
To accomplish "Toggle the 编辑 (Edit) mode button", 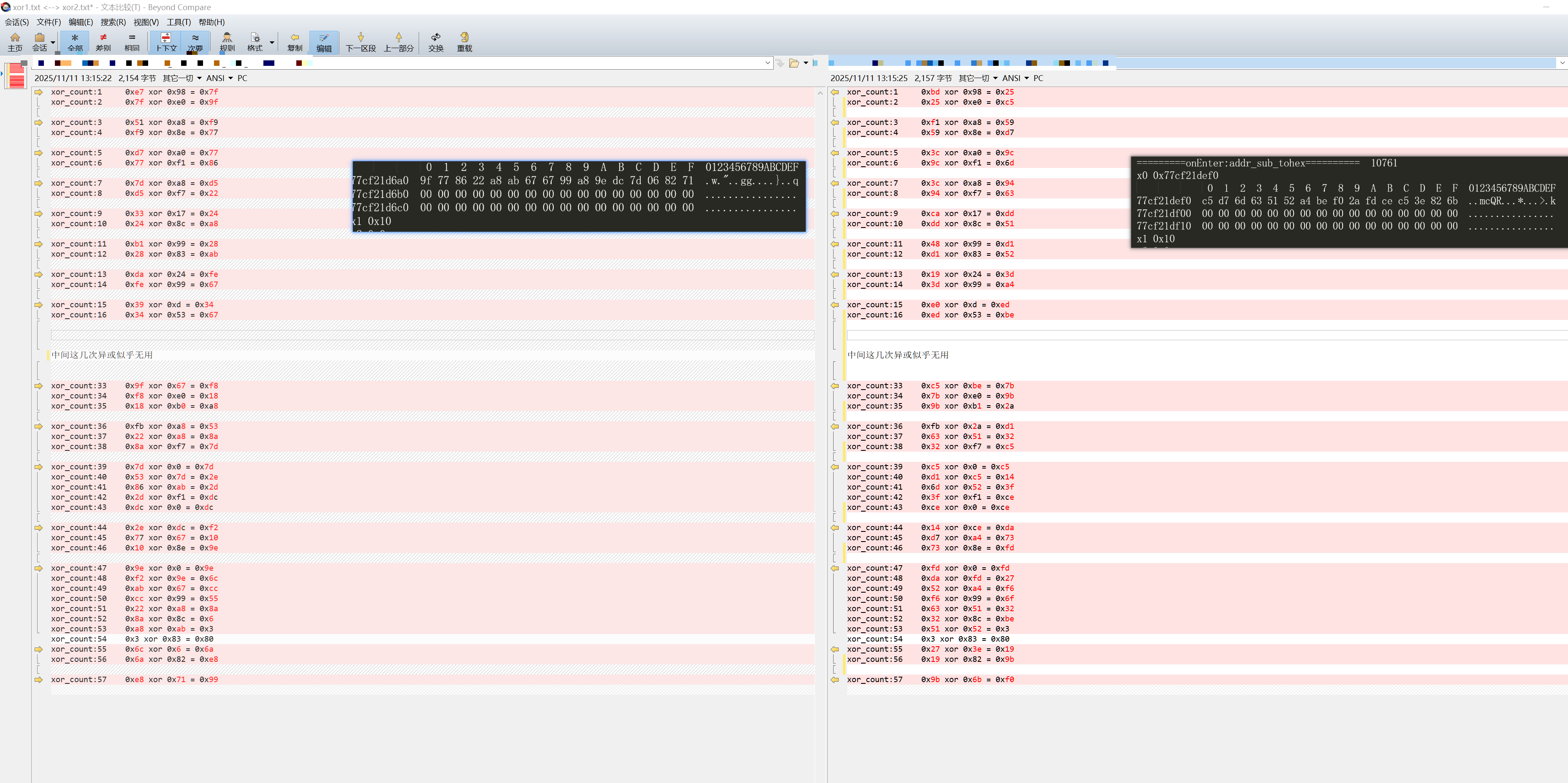I will [324, 42].
